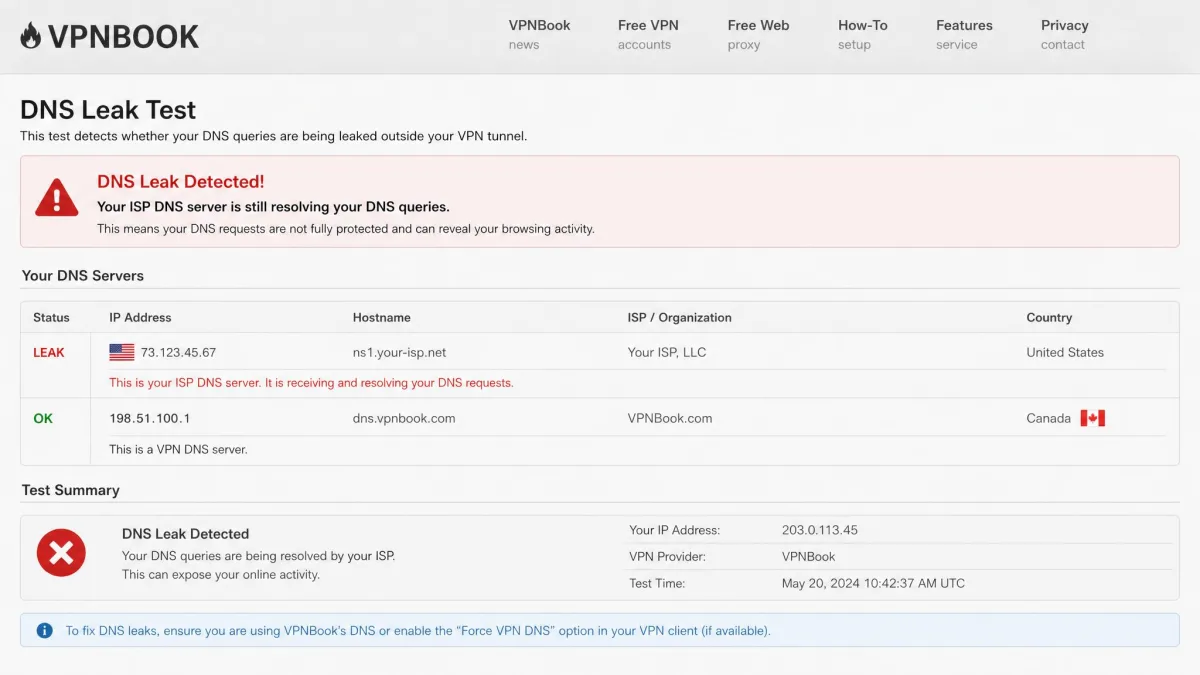Click the VPNBOOK site title text
Screen dimensions: 1200x675
click(124, 37)
